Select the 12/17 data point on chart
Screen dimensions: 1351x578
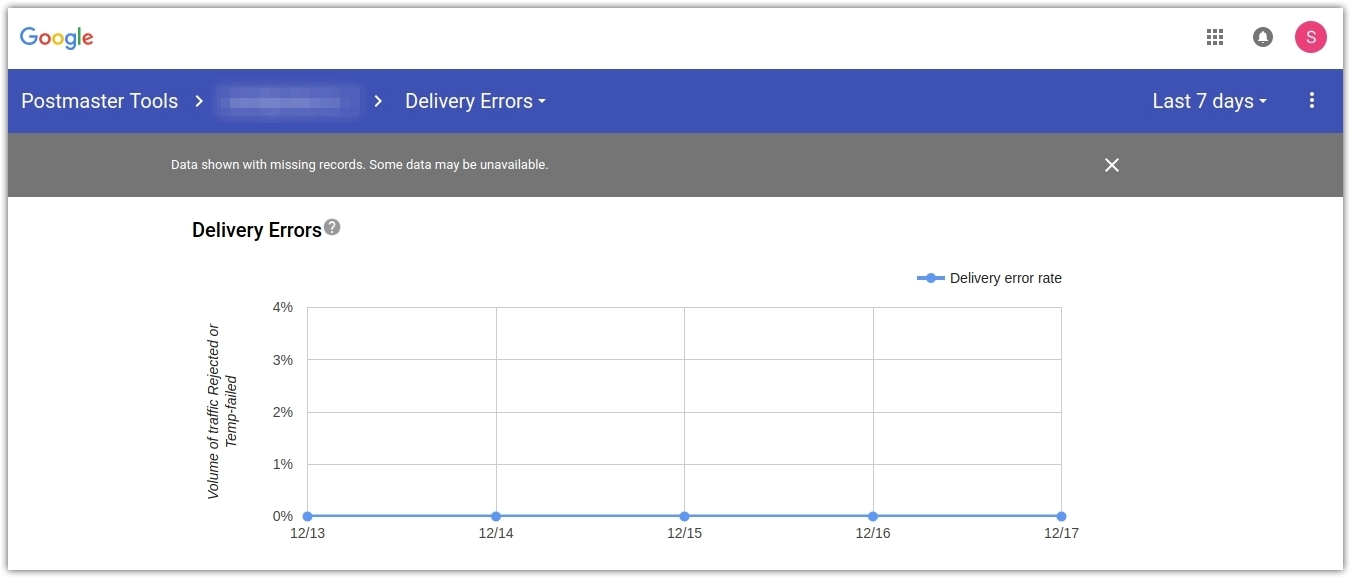click(x=1061, y=516)
